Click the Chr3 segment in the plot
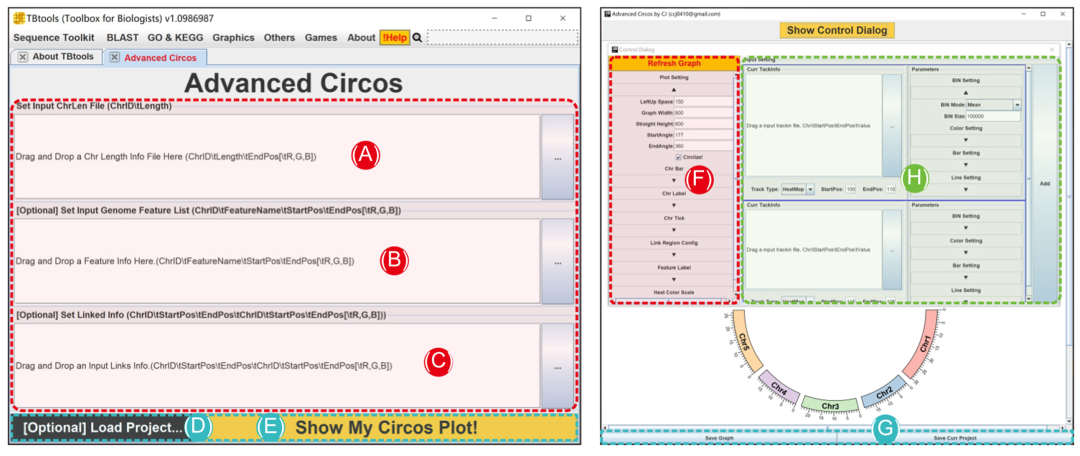Viewport: 1080px width, 456px height. (830, 406)
